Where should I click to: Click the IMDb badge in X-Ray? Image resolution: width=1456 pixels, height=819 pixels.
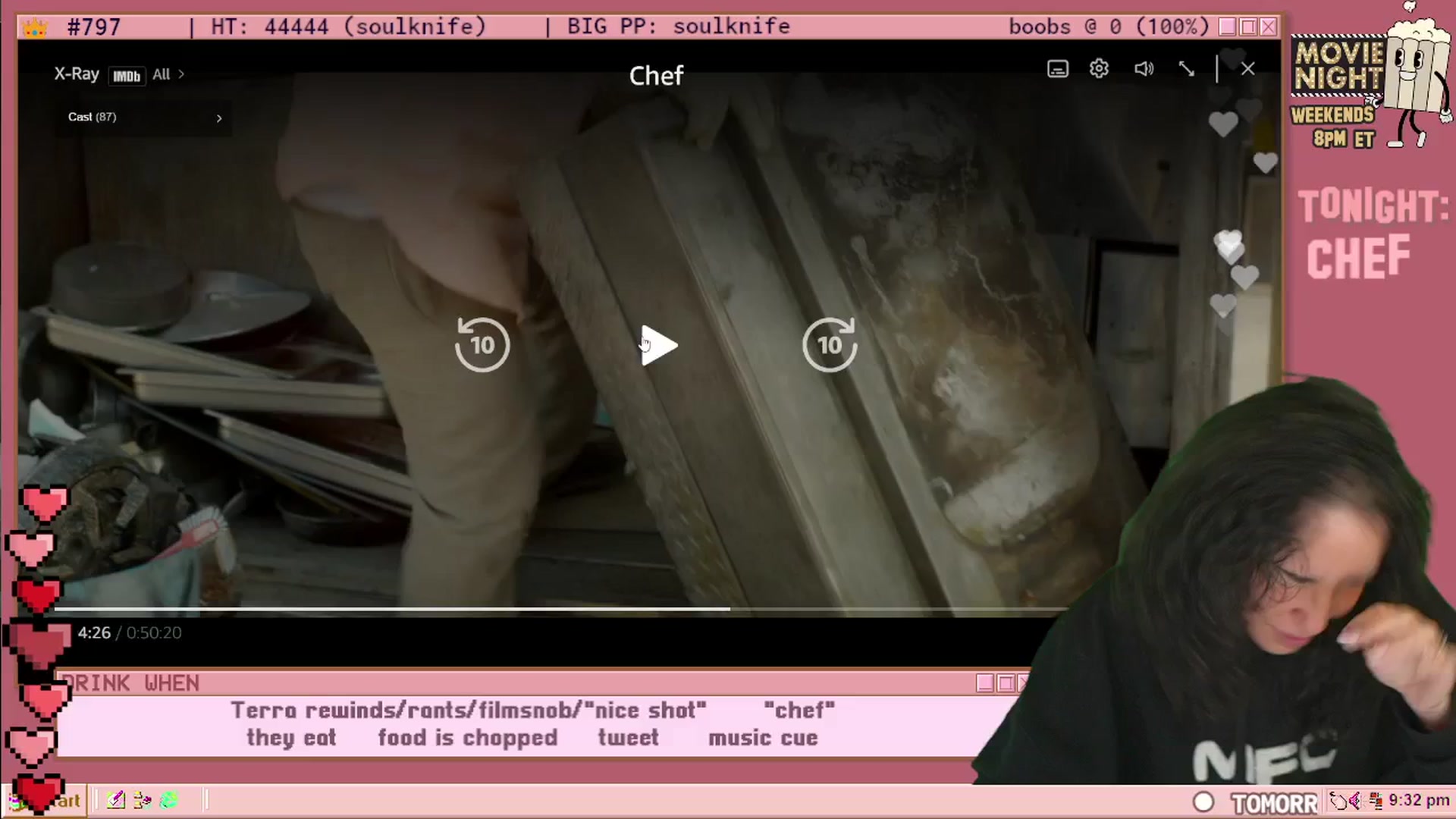point(127,76)
